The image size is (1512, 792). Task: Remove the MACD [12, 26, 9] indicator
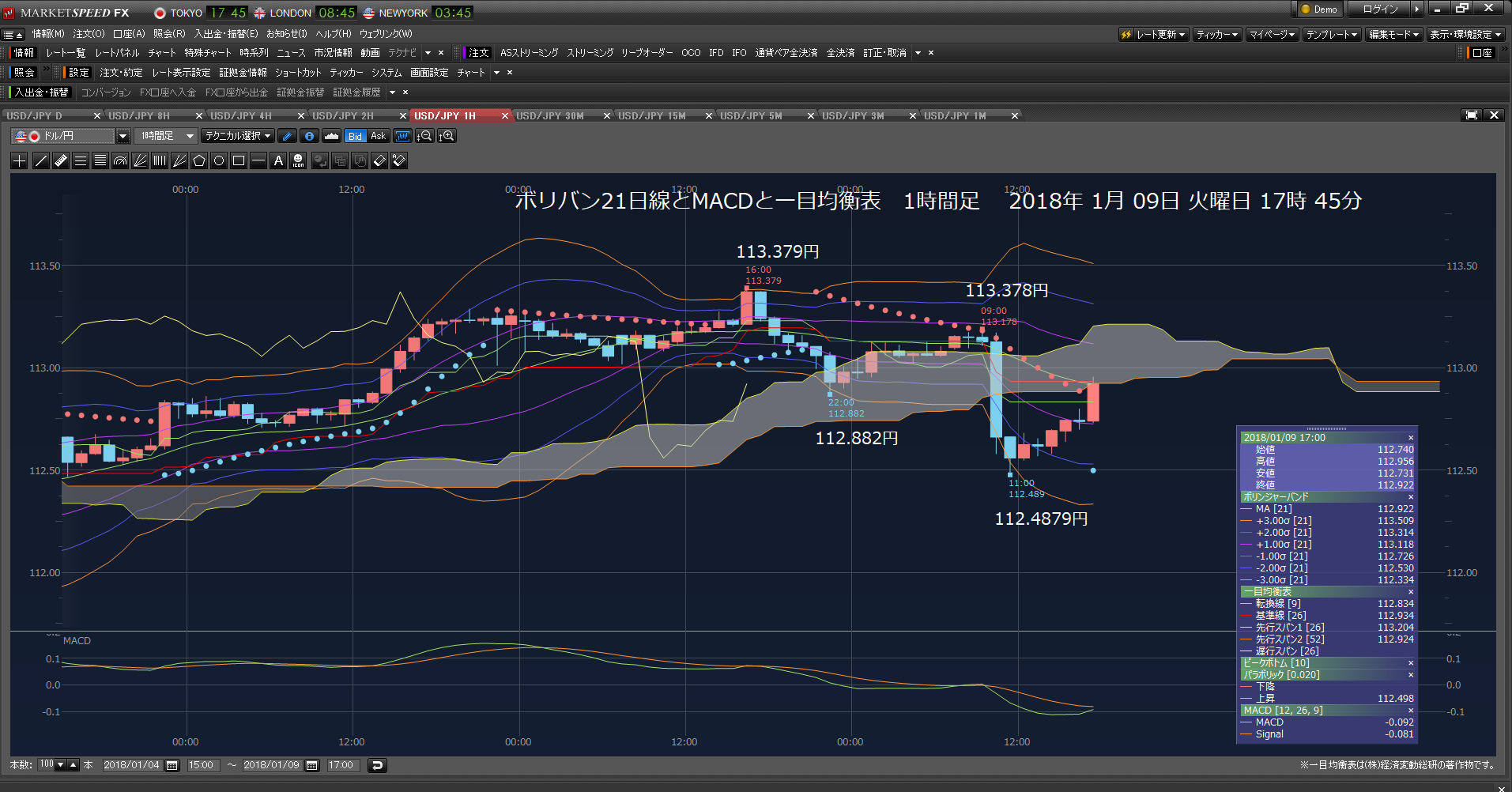coord(1411,711)
